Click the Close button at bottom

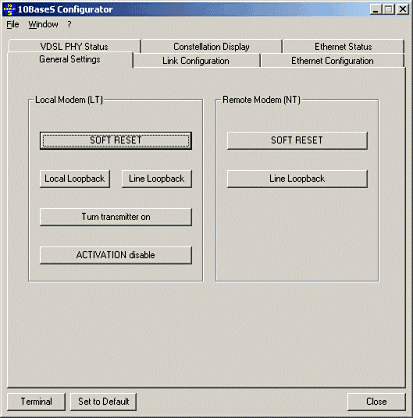click(x=376, y=402)
